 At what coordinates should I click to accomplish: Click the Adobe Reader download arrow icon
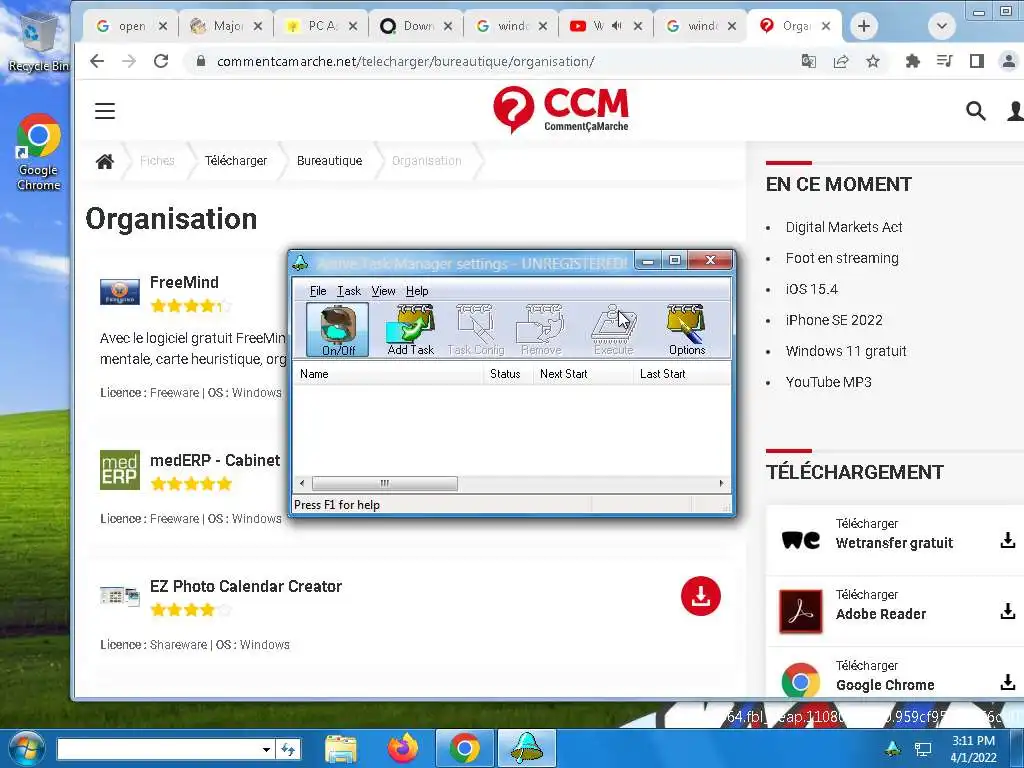pyautogui.click(x=1008, y=611)
